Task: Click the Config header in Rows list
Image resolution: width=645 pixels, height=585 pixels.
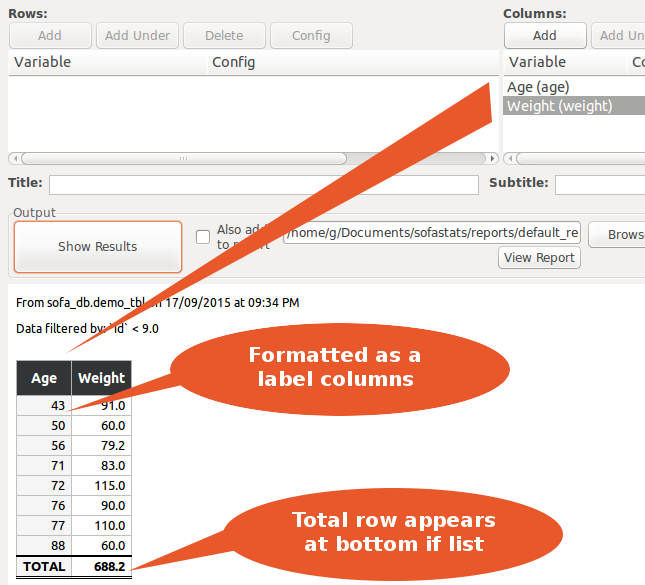Action: pyautogui.click(x=233, y=62)
